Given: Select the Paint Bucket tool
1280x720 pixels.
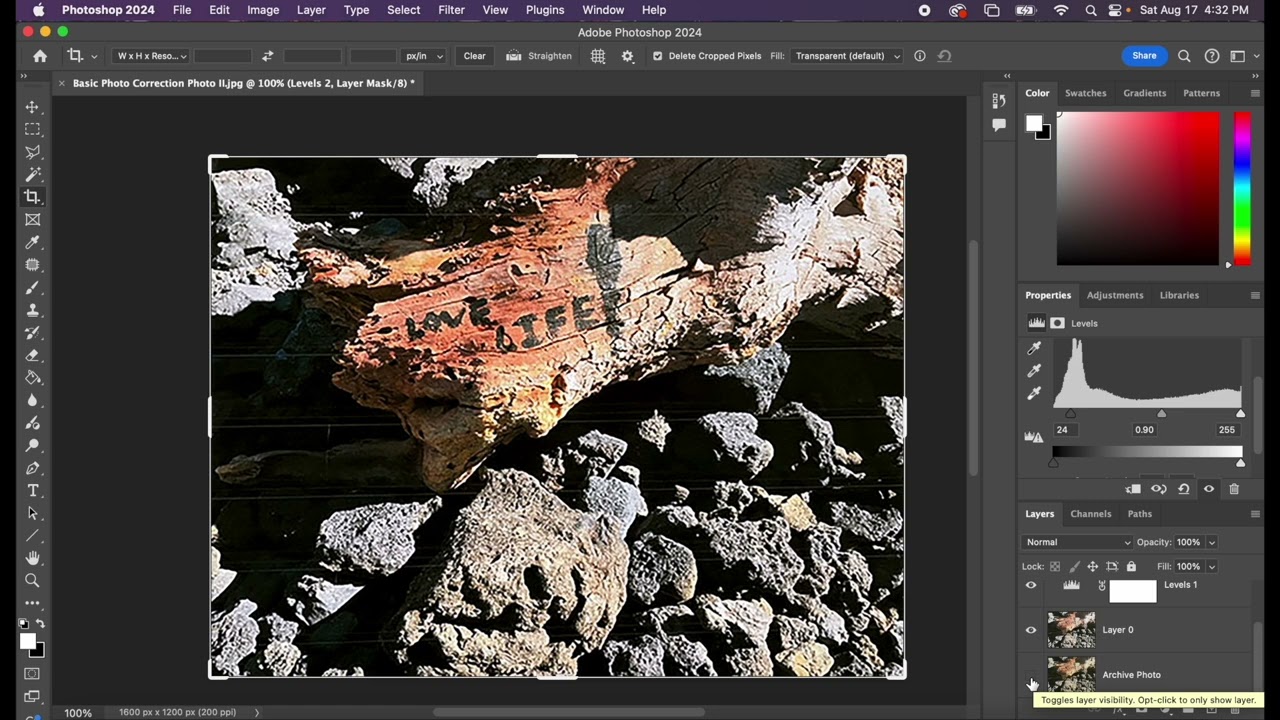Looking at the screenshot, I should [33, 378].
